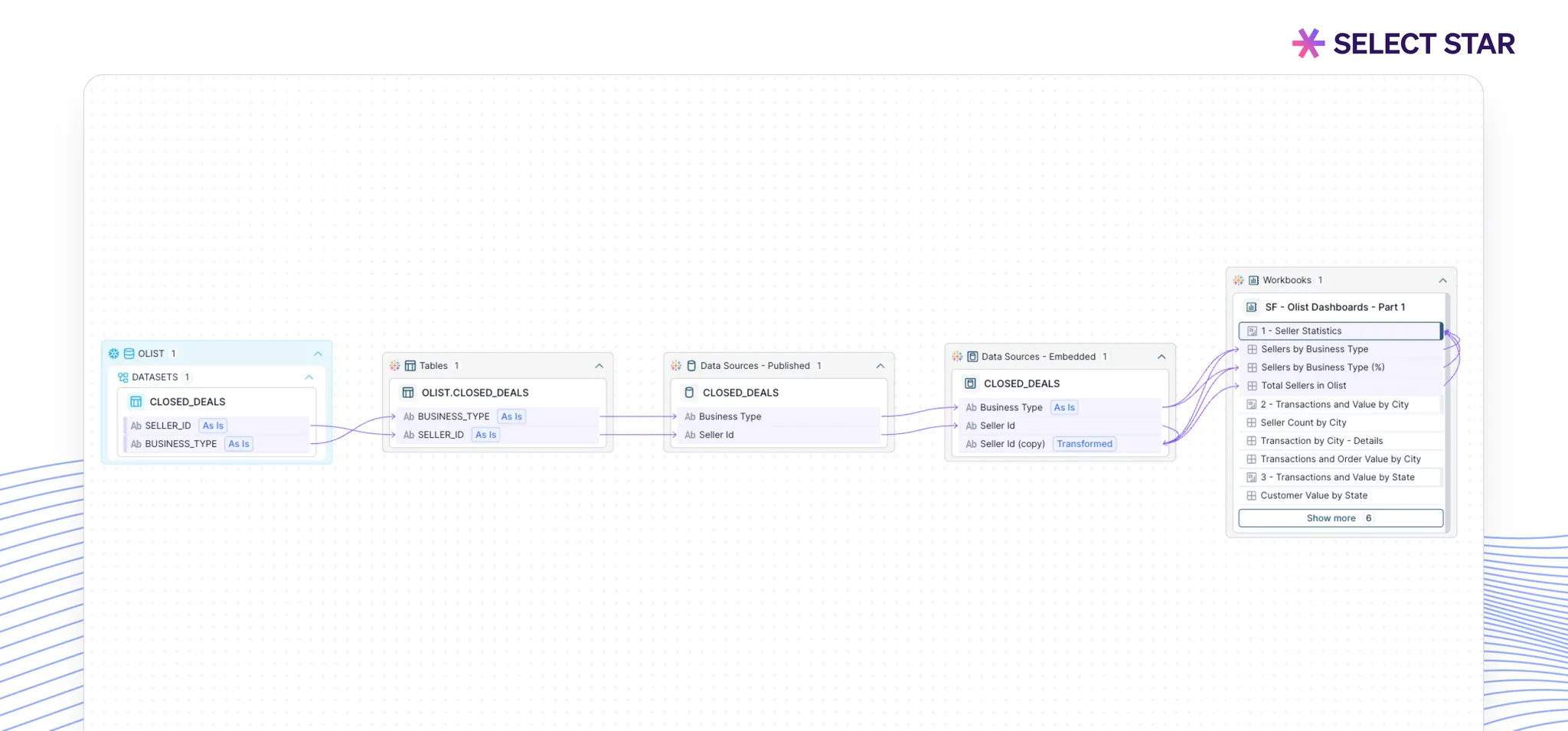Click the SF - Olist Dashboards workbook icon
The image size is (1568, 731).
(1252, 307)
